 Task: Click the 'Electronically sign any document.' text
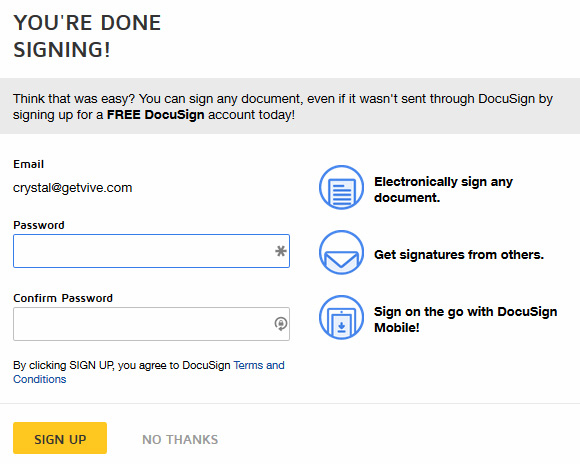444,189
